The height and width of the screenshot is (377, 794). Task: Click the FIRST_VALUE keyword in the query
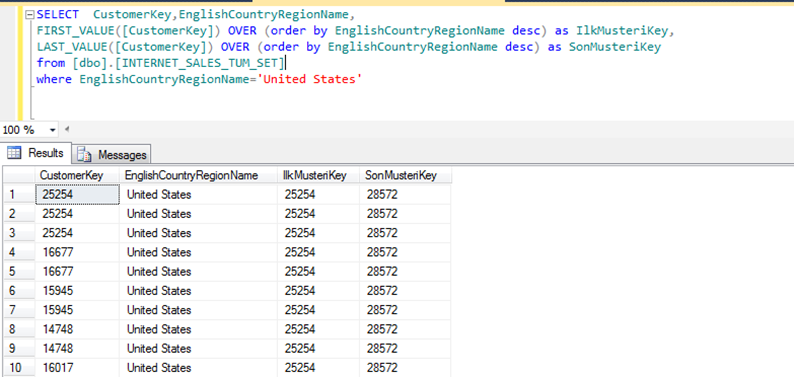tap(75, 31)
